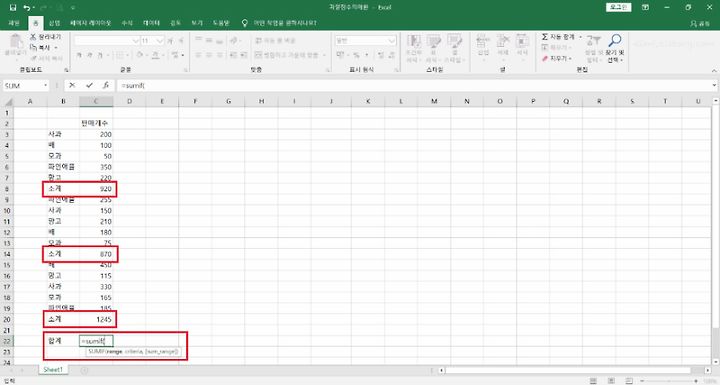Click the Cancel X icon beside formula bar
The height and width of the screenshot is (385, 720).
point(72,85)
